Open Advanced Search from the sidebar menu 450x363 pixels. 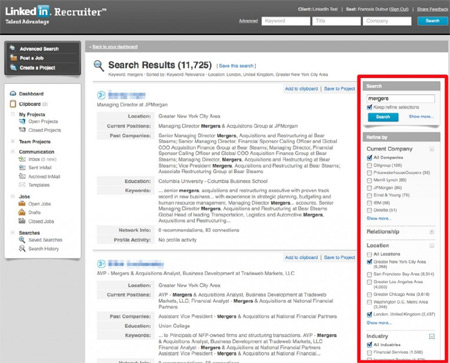tap(39, 49)
